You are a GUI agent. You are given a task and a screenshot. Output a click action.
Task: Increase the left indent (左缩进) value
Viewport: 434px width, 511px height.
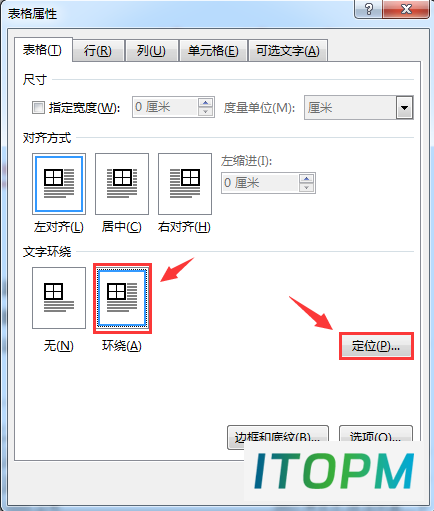[306, 179]
